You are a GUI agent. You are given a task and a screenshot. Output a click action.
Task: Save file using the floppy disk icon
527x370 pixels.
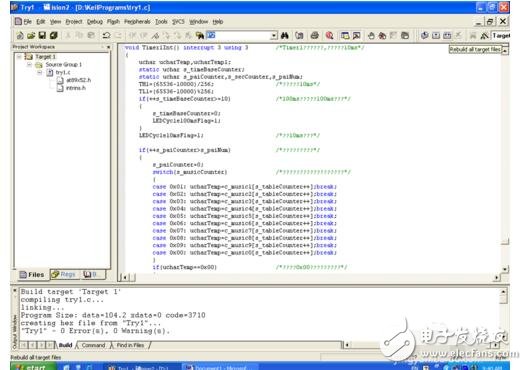tap(42, 35)
